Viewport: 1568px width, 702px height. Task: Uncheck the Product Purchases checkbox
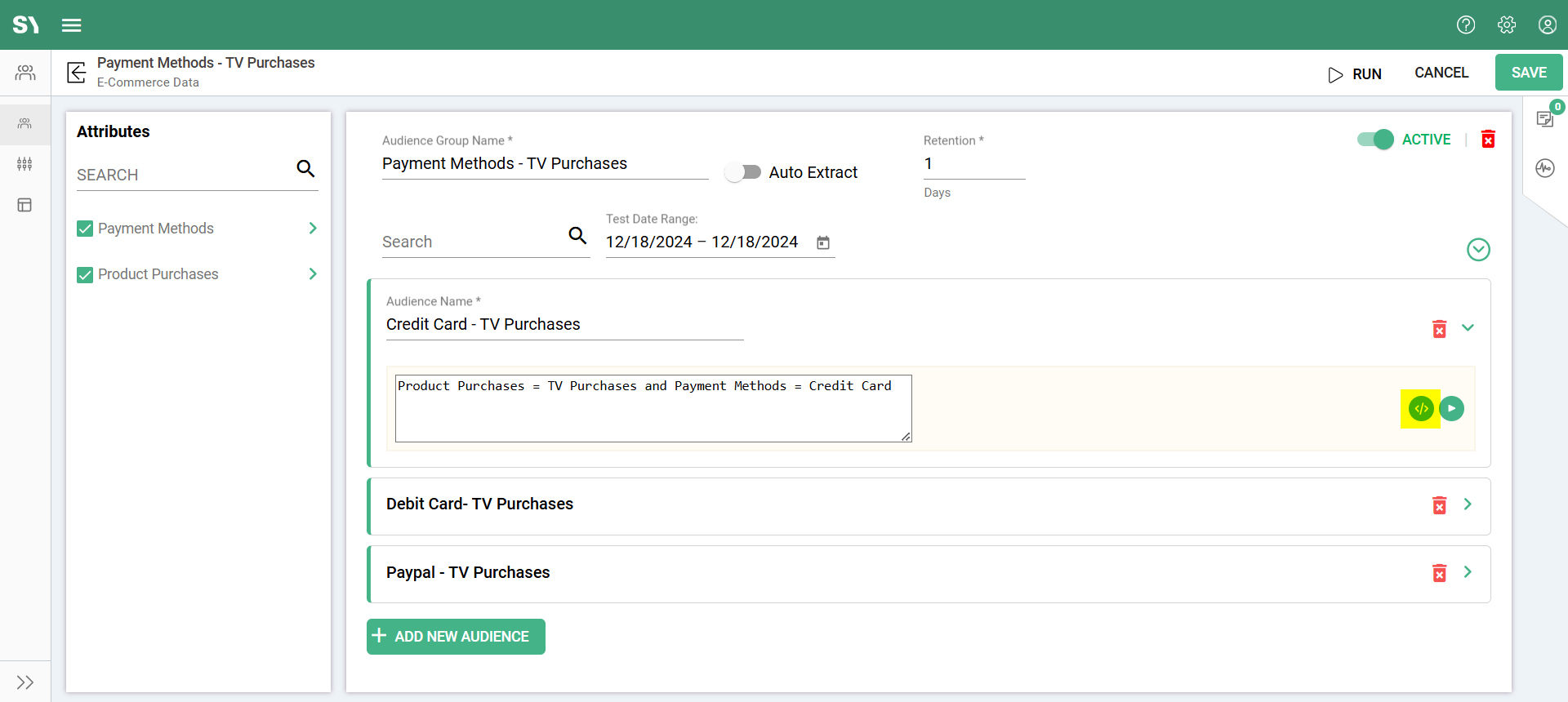[x=85, y=274]
